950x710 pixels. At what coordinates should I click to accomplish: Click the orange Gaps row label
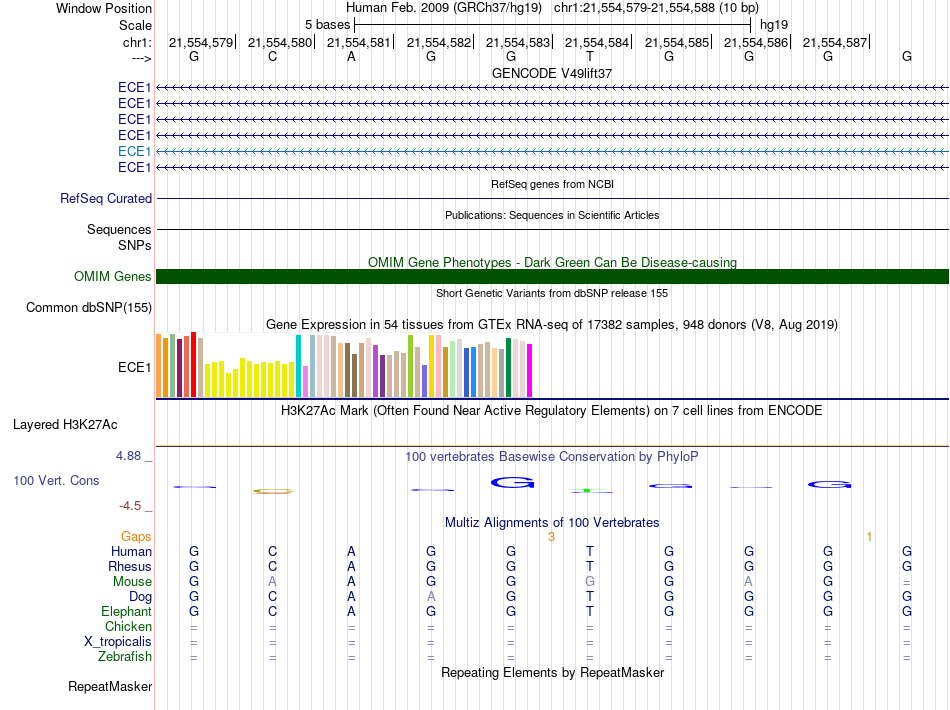[136, 537]
